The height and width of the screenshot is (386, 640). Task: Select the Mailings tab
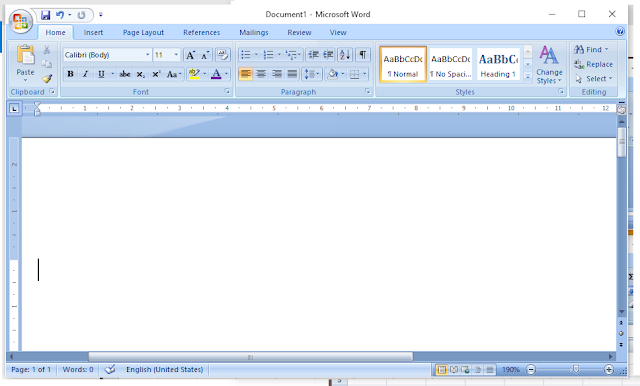tap(253, 33)
